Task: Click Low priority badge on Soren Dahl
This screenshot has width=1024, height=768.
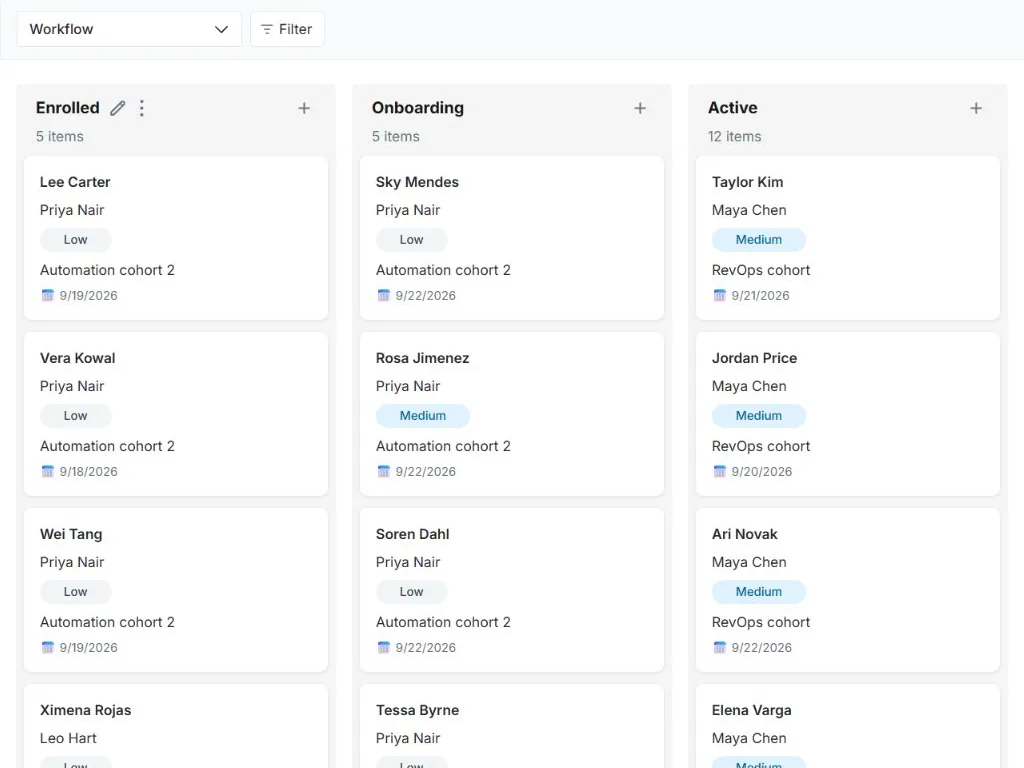Action: [411, 592]
